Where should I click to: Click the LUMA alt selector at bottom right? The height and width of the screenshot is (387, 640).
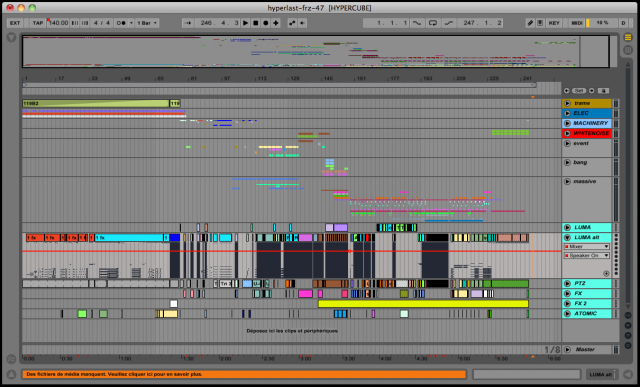(601, 374)
